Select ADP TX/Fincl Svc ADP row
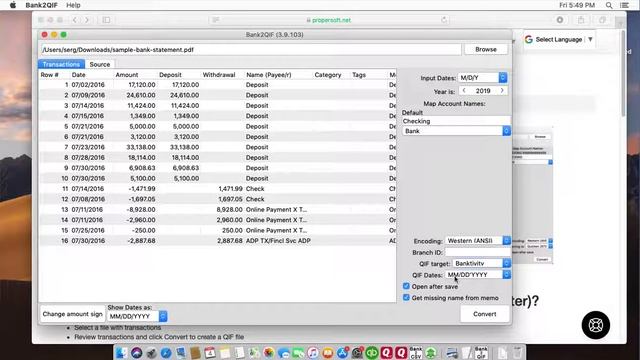Viewport: 640px width, 360px height. coord(218,241)
